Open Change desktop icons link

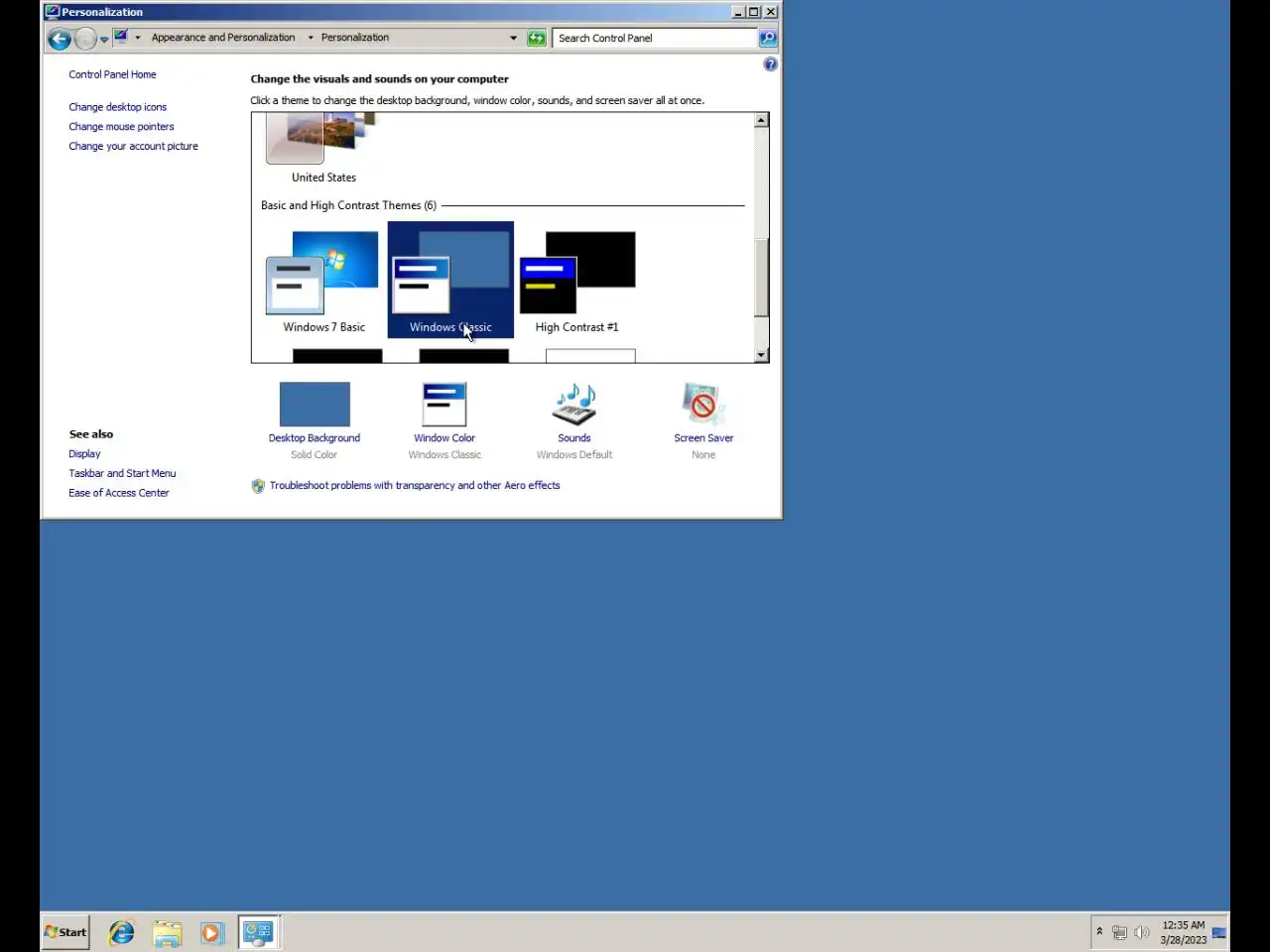coord(117,107)
